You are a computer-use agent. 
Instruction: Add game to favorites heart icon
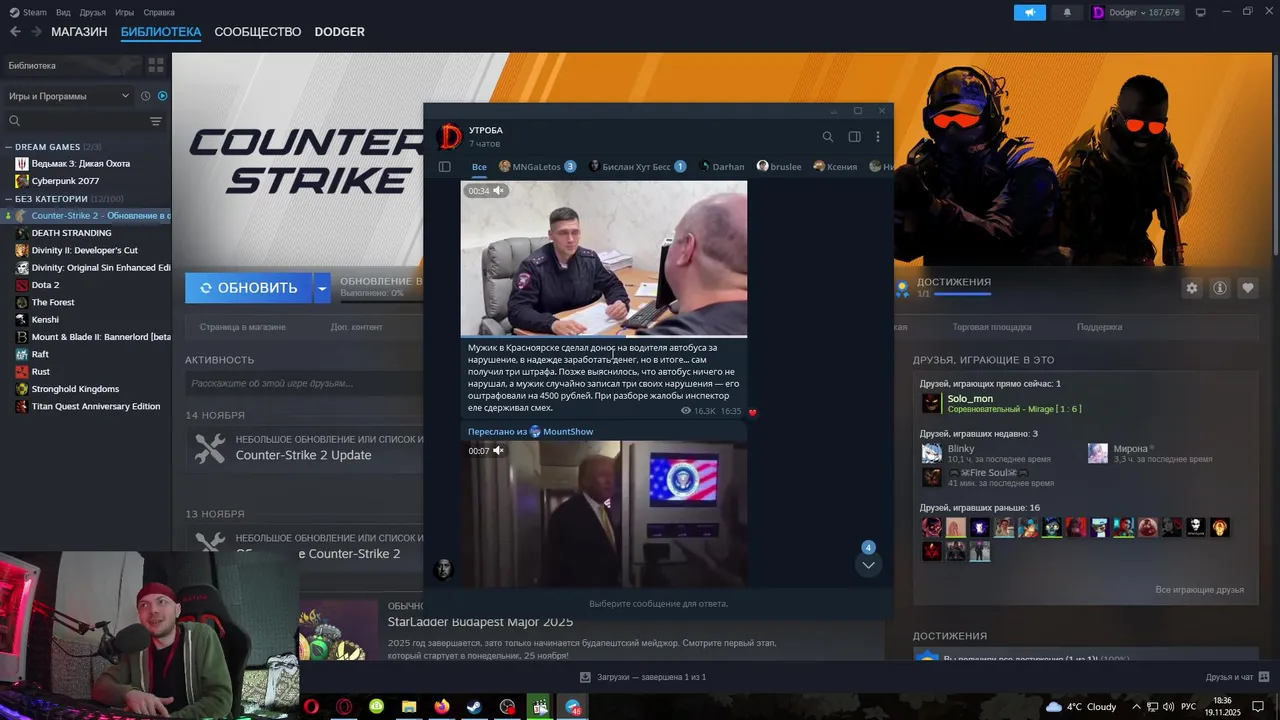(1248, 288)
